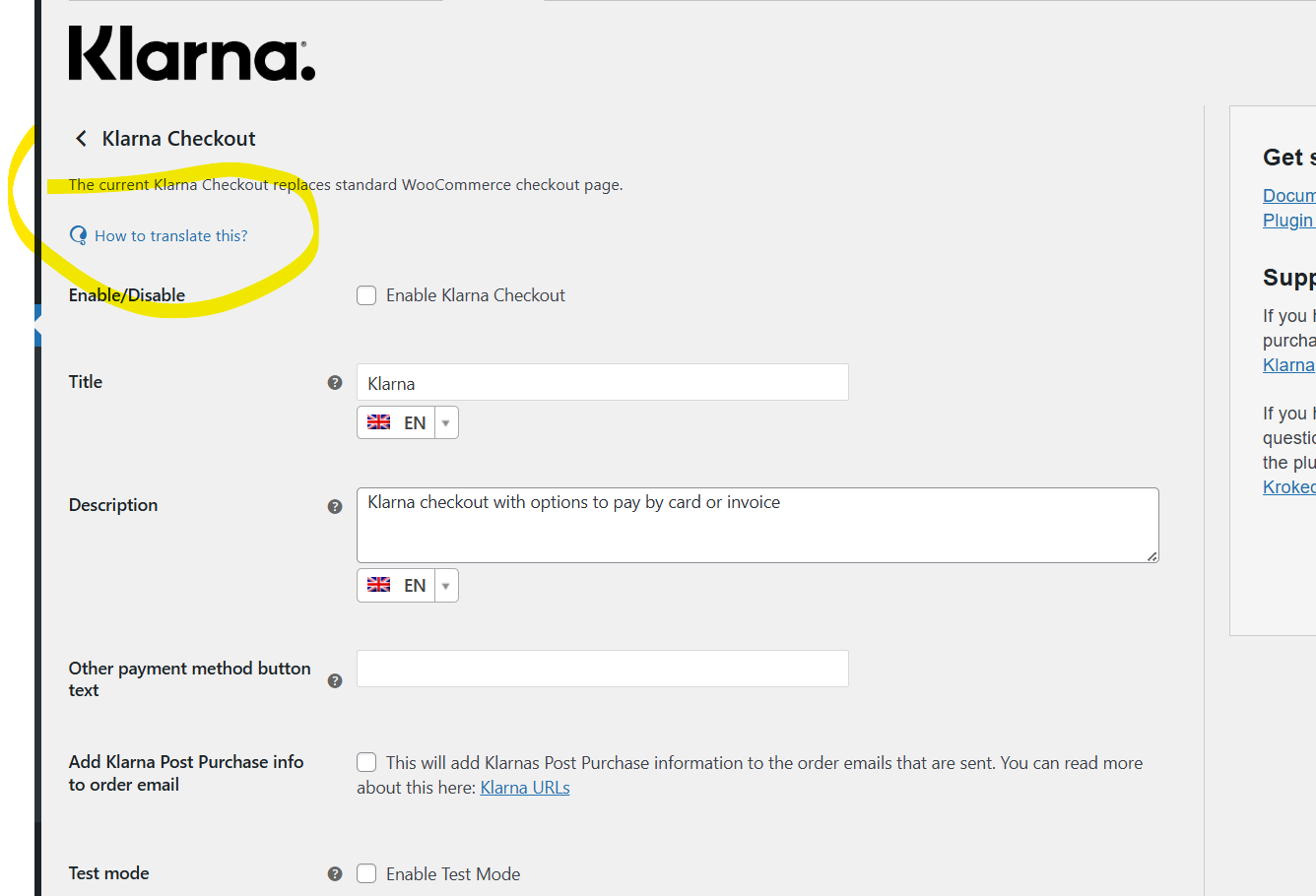1316x896 pixels.
Task: Click the question icon beside How to translate this
Action: pos(79,235)
